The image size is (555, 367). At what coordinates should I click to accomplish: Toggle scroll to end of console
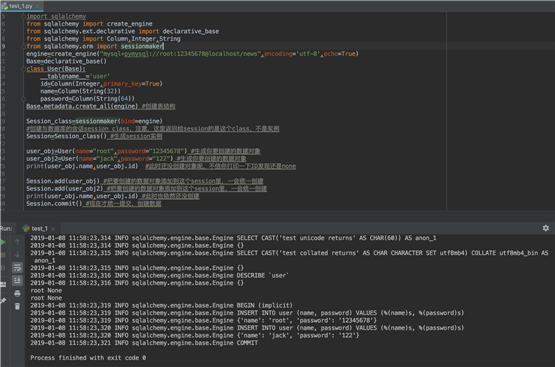(17, 280)
